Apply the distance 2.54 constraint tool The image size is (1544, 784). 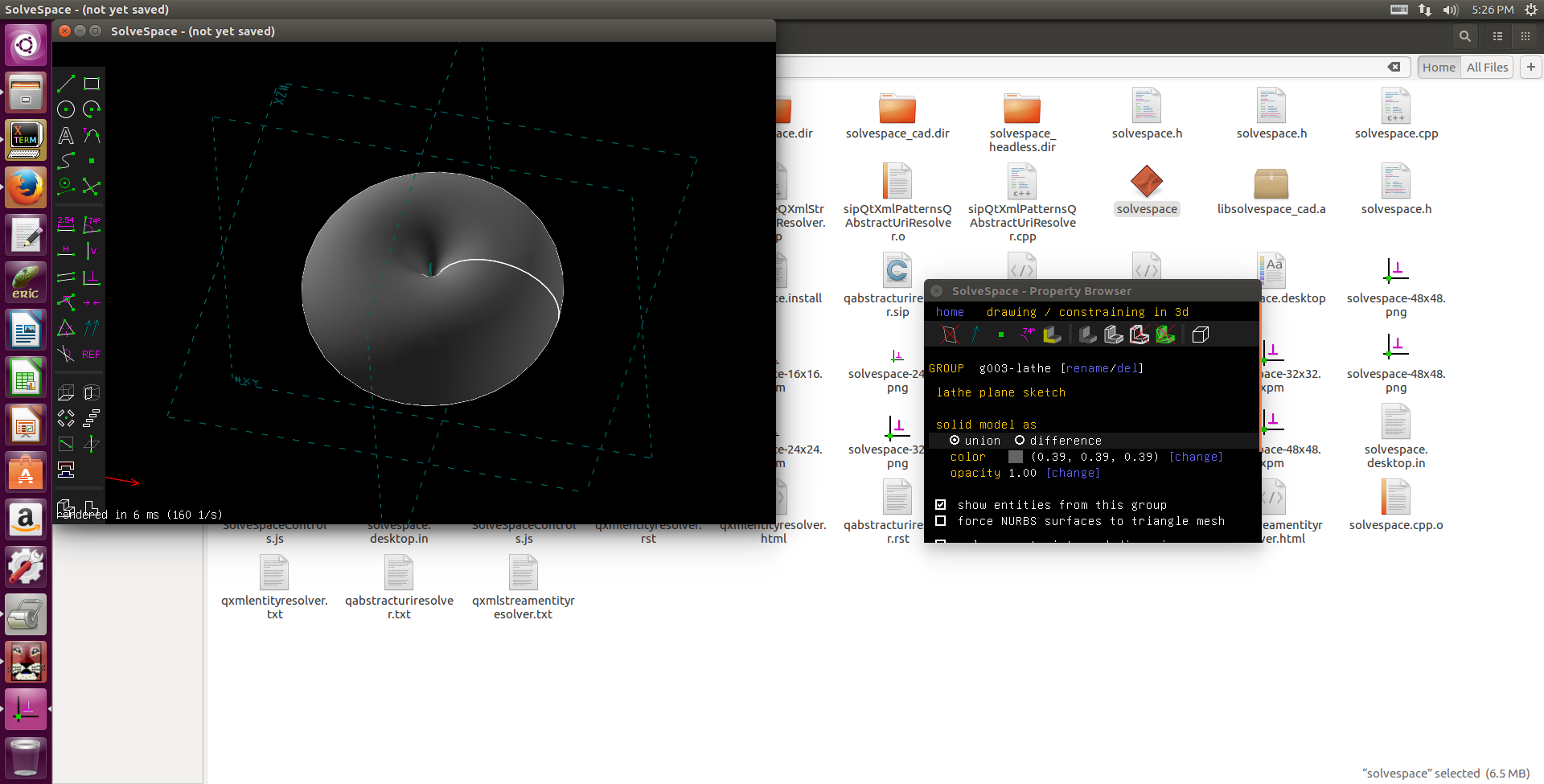(66, 225)
